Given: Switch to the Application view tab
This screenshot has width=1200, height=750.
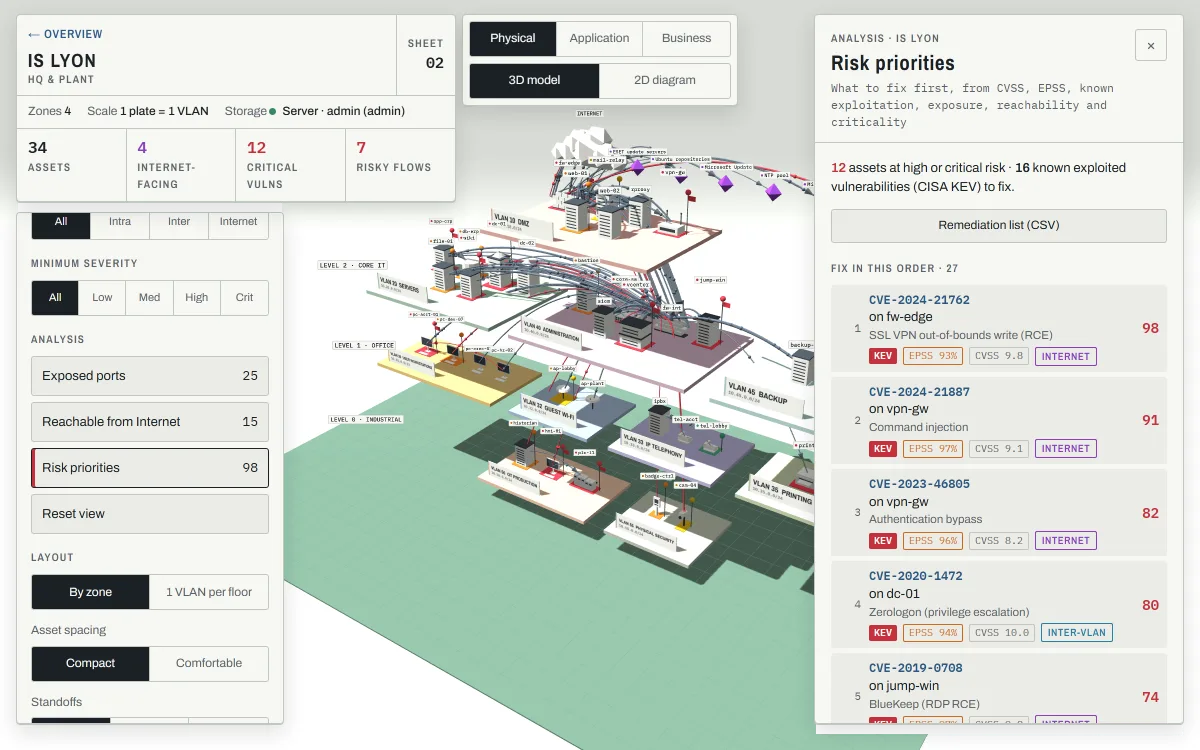Looking at the screenshot, I should [599, 38].
